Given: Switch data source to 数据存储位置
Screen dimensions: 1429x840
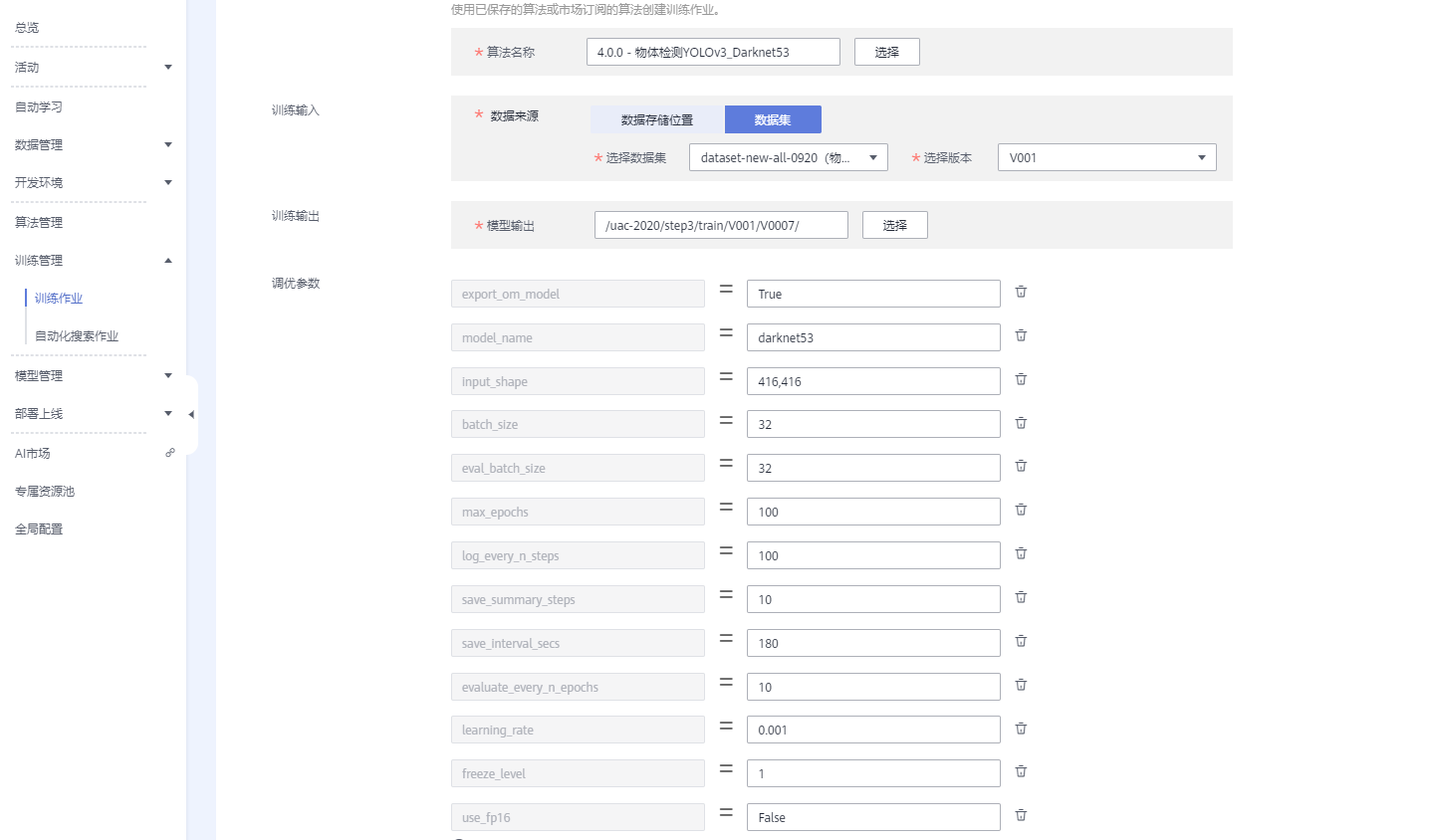Looking at the screenshot, I should (657, 119).
